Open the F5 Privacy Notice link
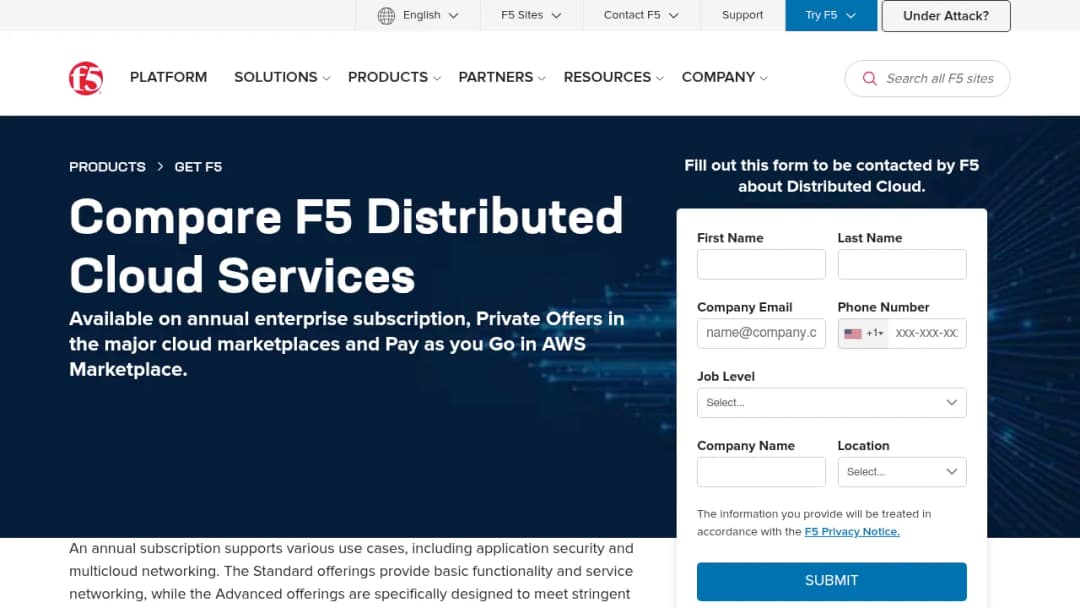The image size is (1080, 608). tap(852, 532)
